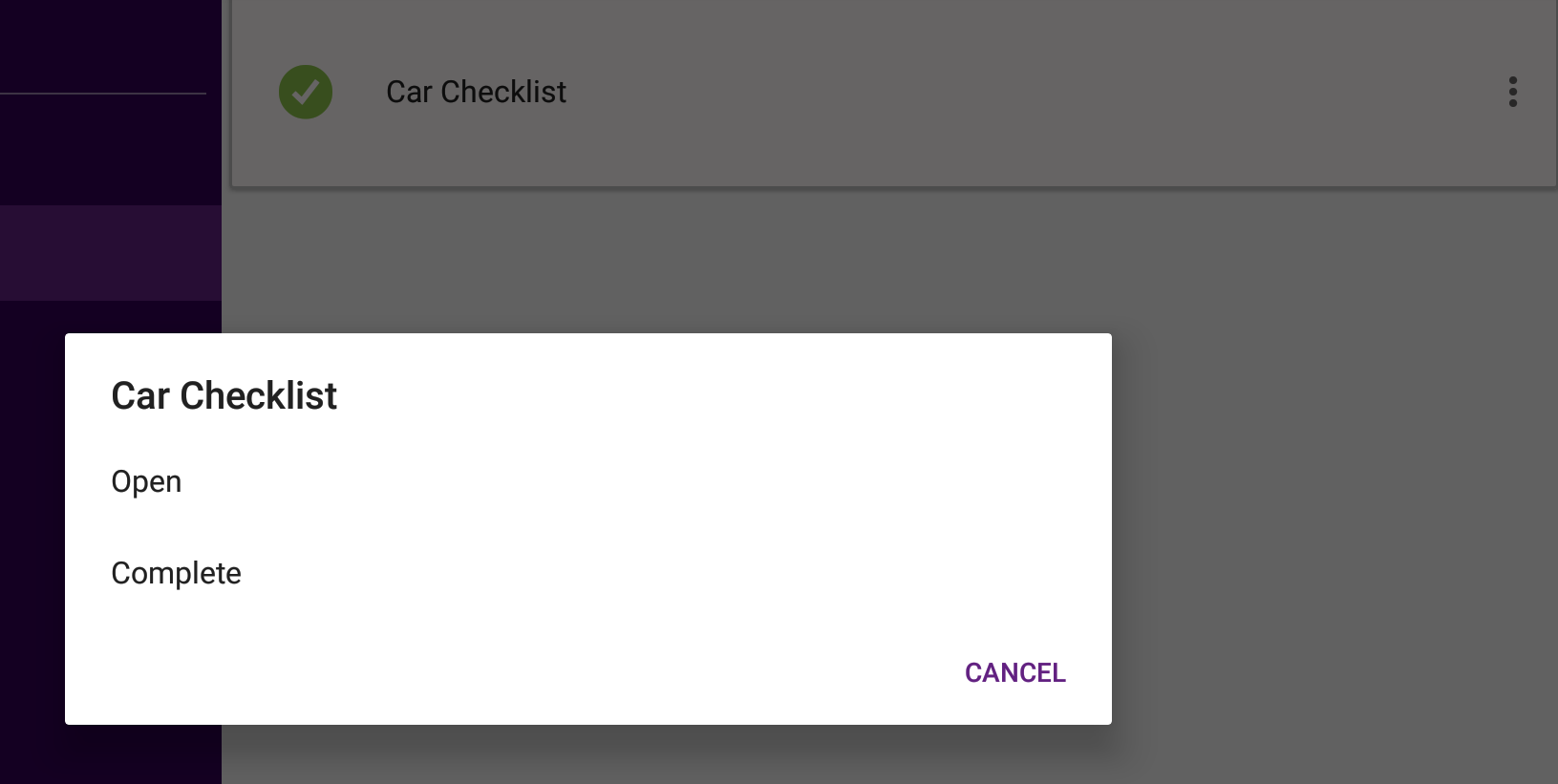This screenshot has height=784, width=1558.
Task: Expand the highlighted sidebar entry
Action: pos(110,252)
